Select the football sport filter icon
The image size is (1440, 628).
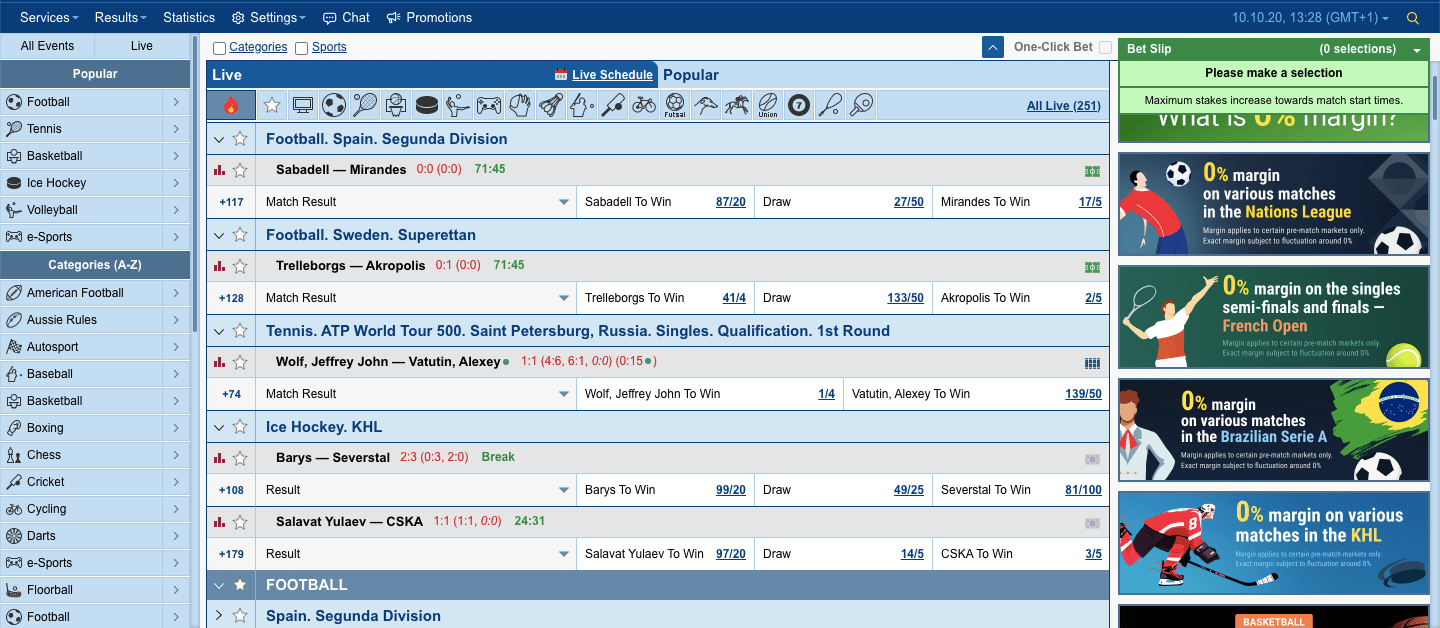pyautogui.click(x=334, y=105)
